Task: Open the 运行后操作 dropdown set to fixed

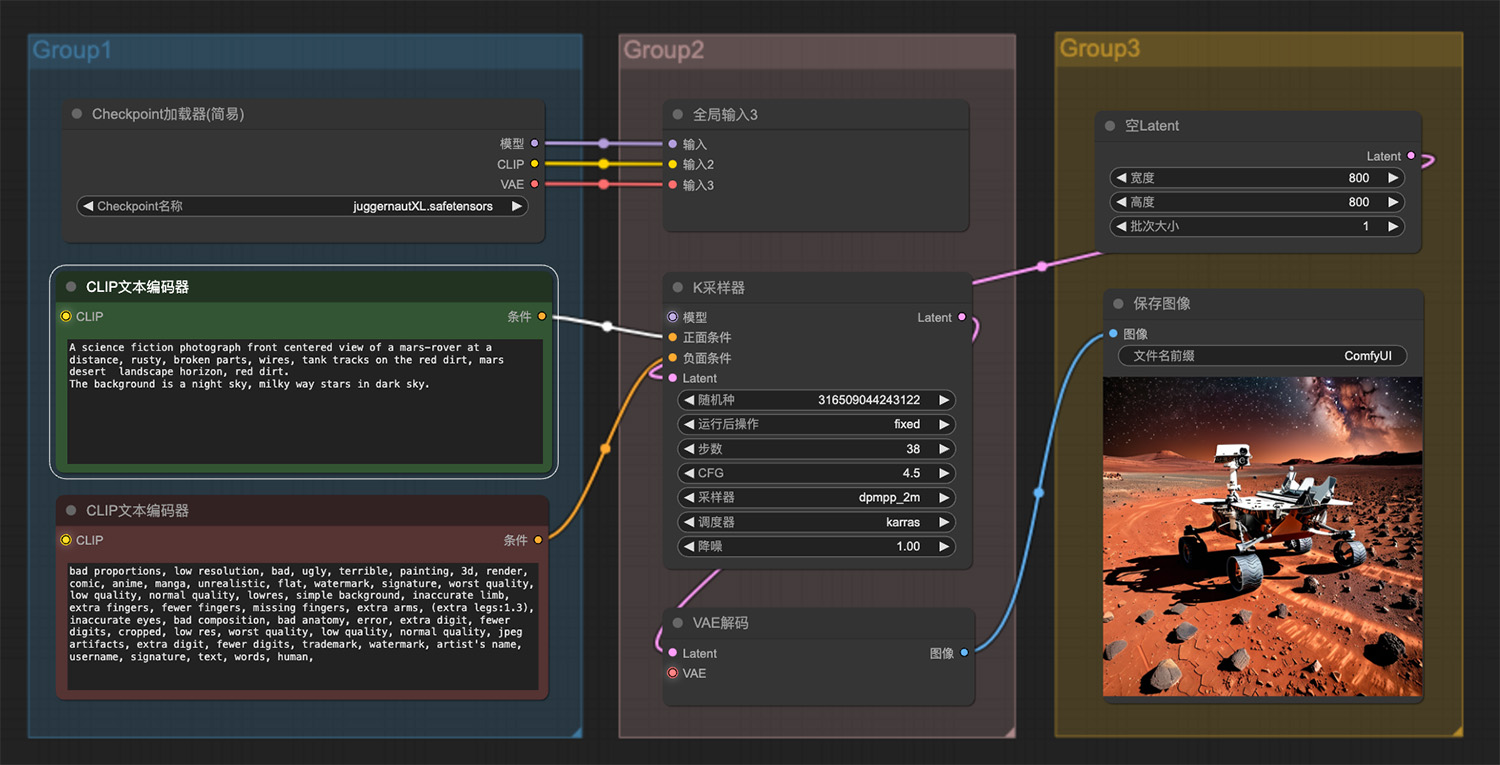Action: [x=816, y=424]
